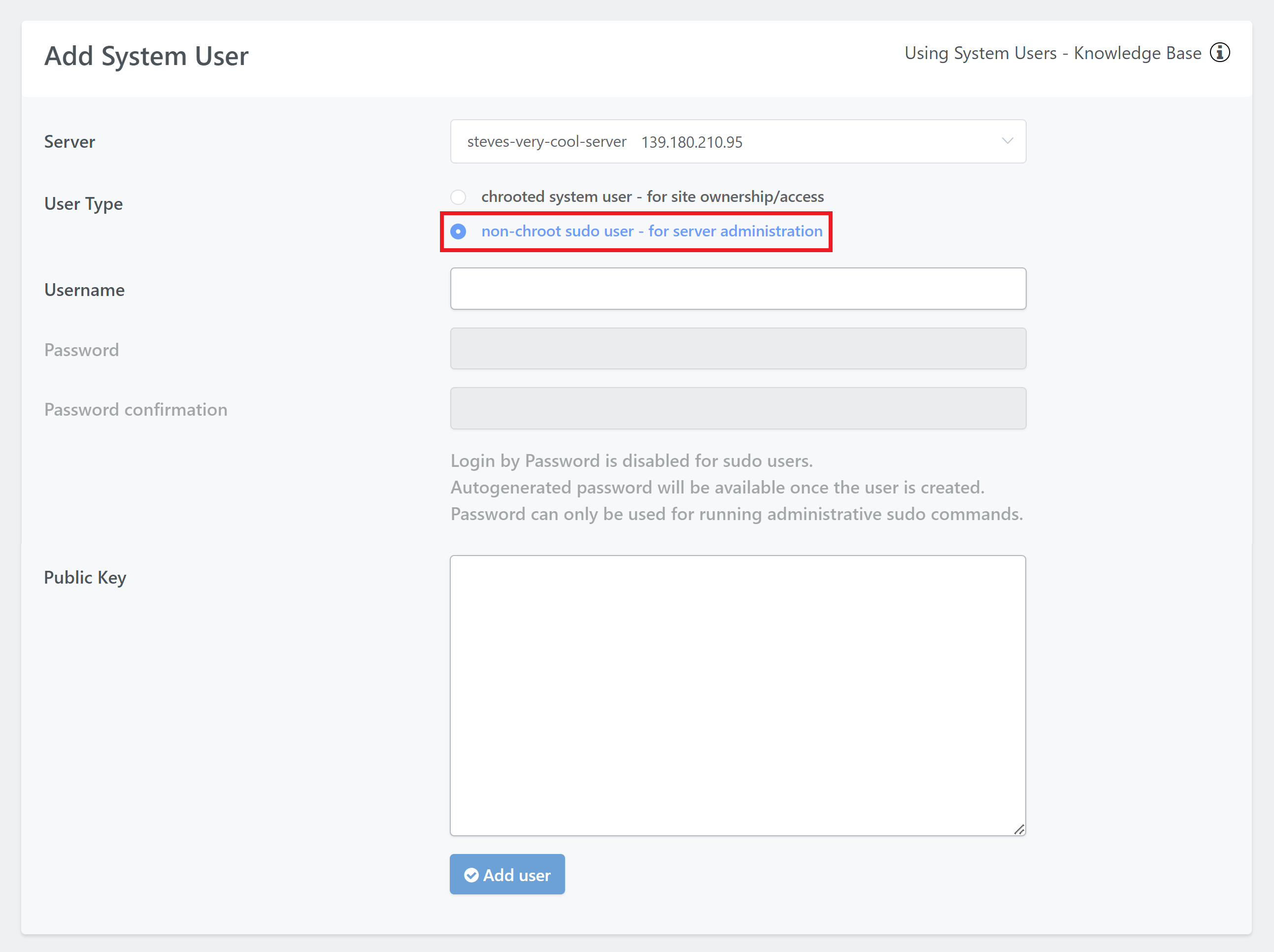The image size is (1274, 952).
Task: Click the Add user button
Action: pyautogui.click(x=507, y=874)
